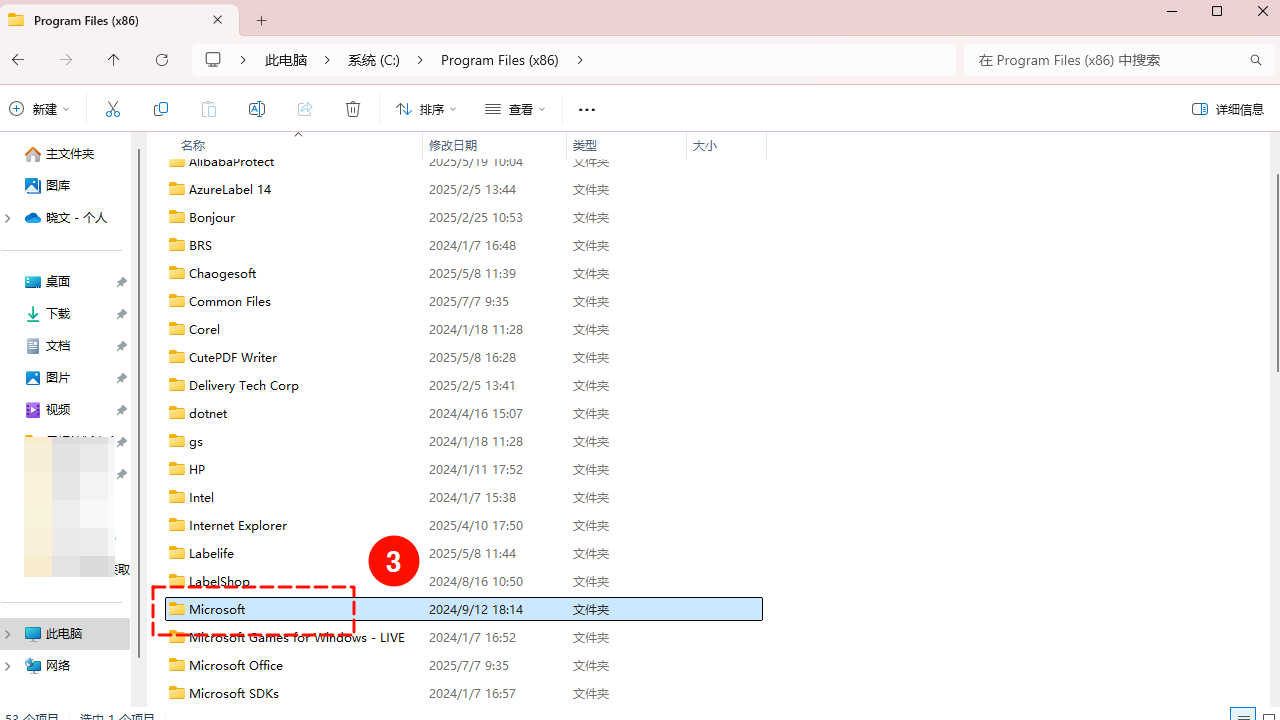Image resolution: width=1280 pixels, height=720 pixels.
Task: Open 文档 quick access item
Action: coord(48,345)
